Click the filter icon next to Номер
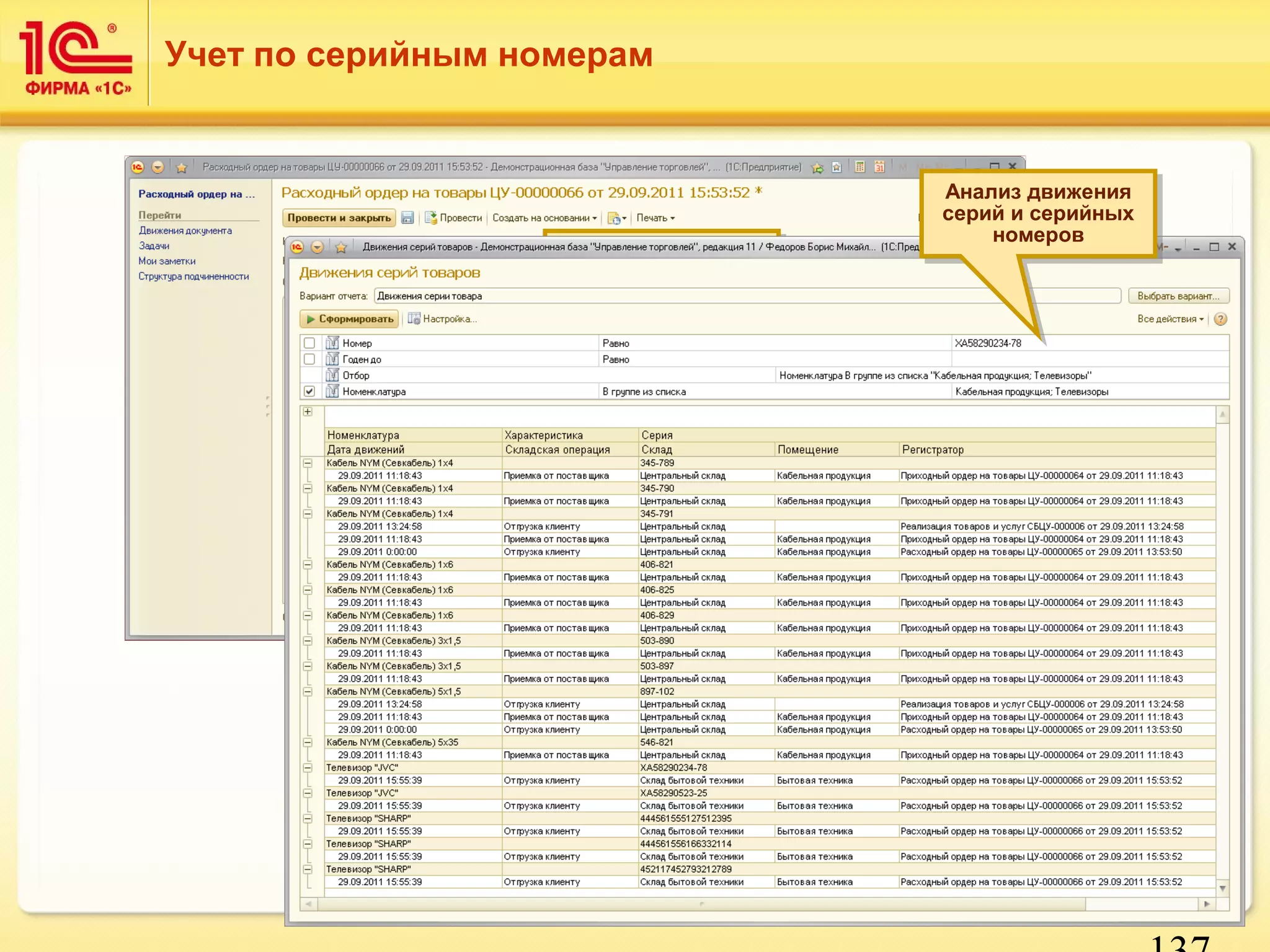 pos(332,343)
